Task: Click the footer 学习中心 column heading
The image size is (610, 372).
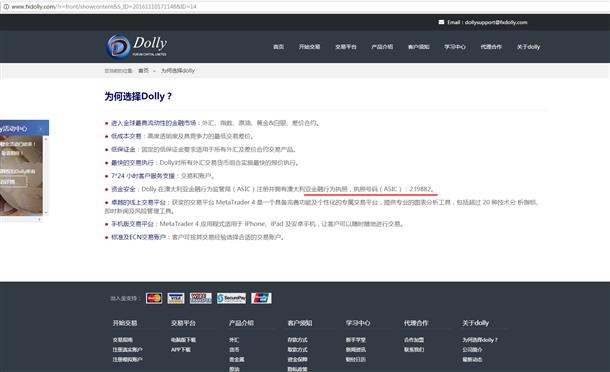Action: (358, 323)
